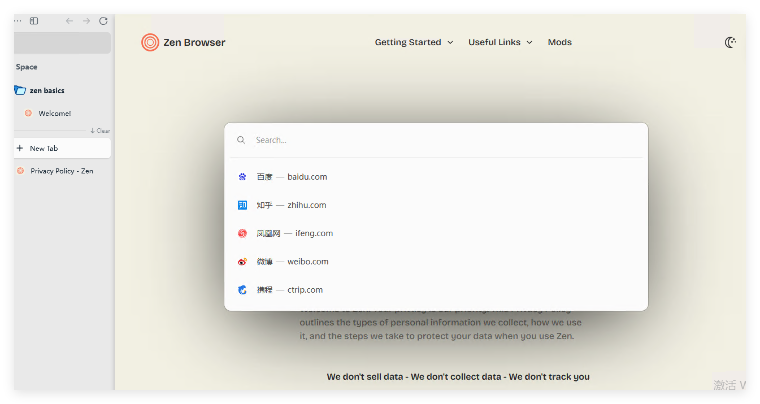Expand the Useful Links dropdown

pos(500,42)
